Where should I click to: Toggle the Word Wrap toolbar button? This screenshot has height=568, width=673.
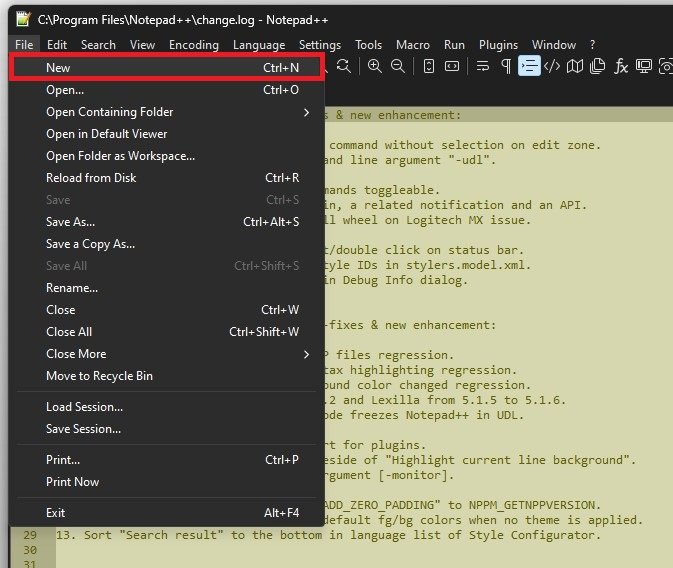(483, 66)
